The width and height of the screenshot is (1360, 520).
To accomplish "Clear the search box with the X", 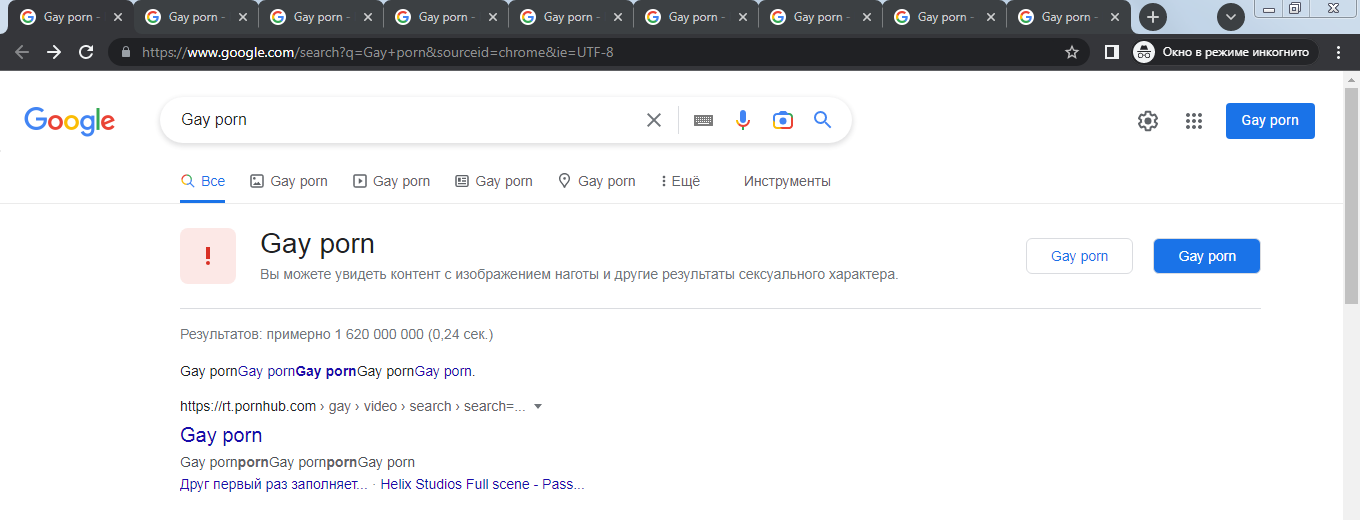I will coord(654,120).
